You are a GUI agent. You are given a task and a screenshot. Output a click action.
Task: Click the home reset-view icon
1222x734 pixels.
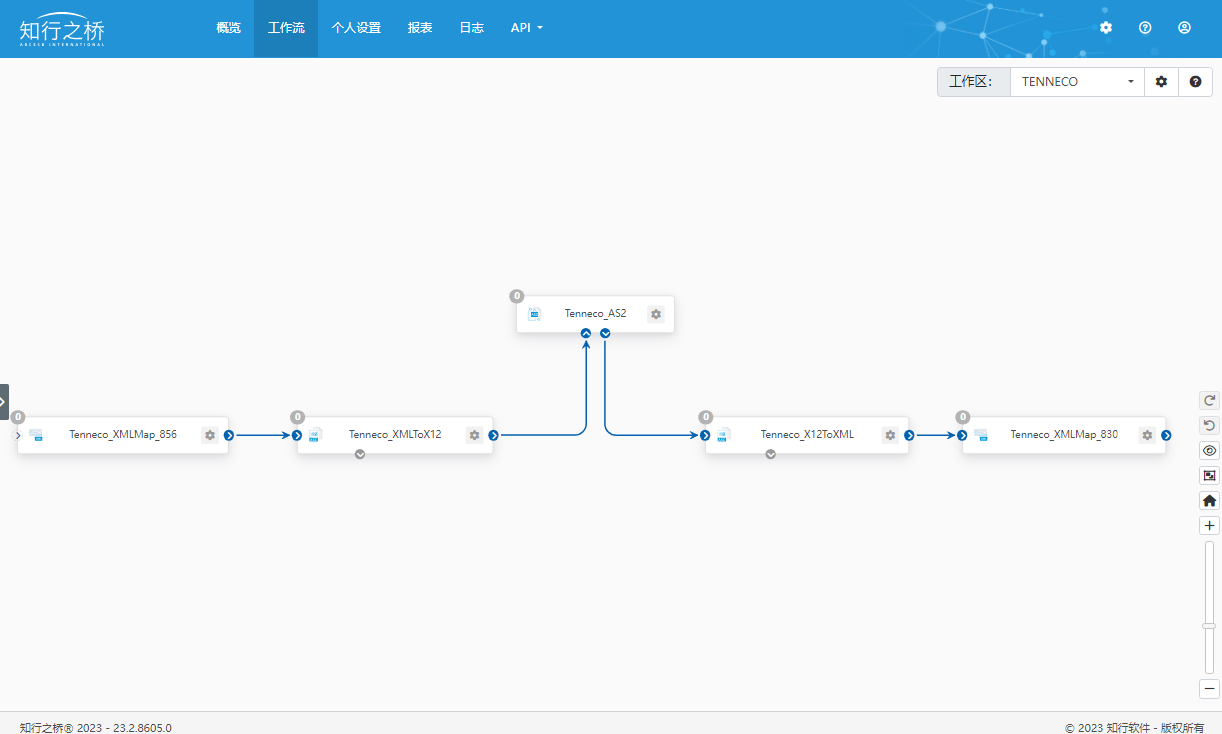(x=1209, y=501)
